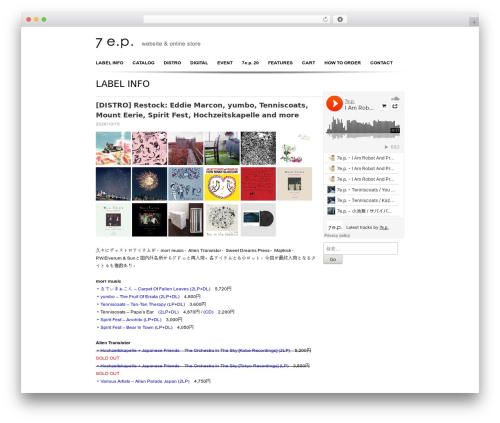Open Orchestra In The Sky (Tokyo Recordings) link

(194, 366)
